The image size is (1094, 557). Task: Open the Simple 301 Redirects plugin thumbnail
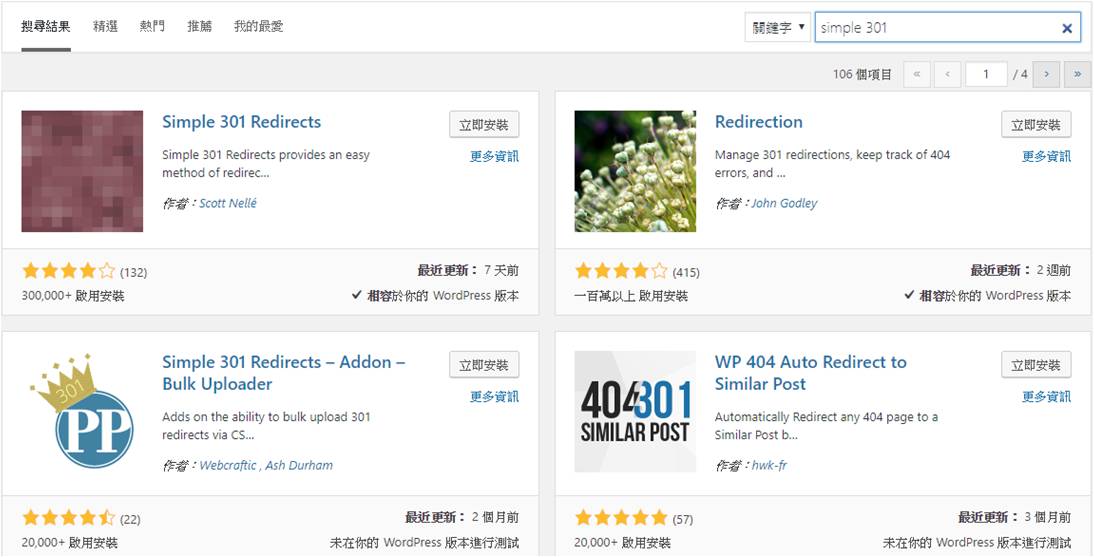[82, 171]
